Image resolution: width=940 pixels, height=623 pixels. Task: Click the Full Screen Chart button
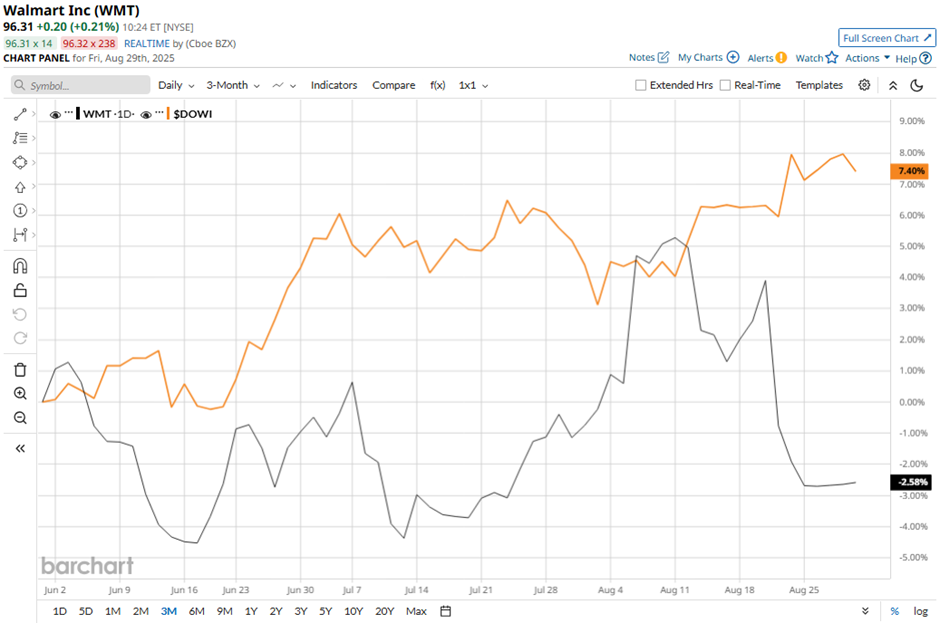(887, 38)
